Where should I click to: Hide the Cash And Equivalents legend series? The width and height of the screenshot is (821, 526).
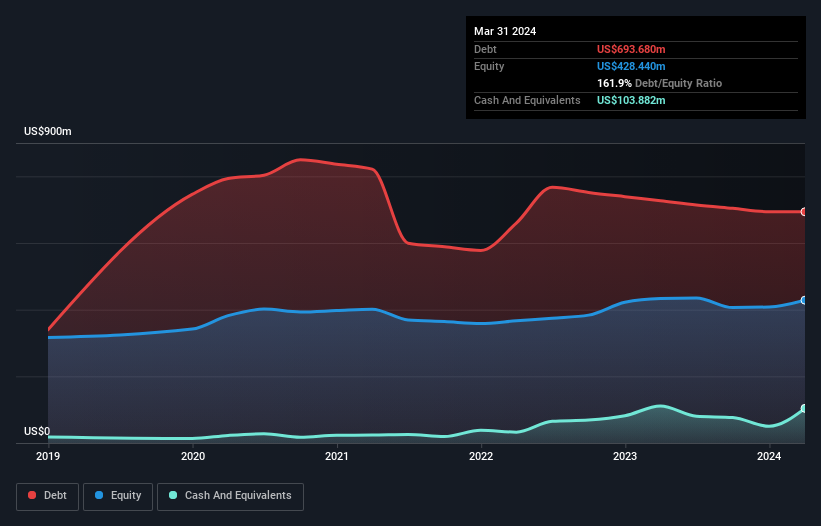[230, 496]
